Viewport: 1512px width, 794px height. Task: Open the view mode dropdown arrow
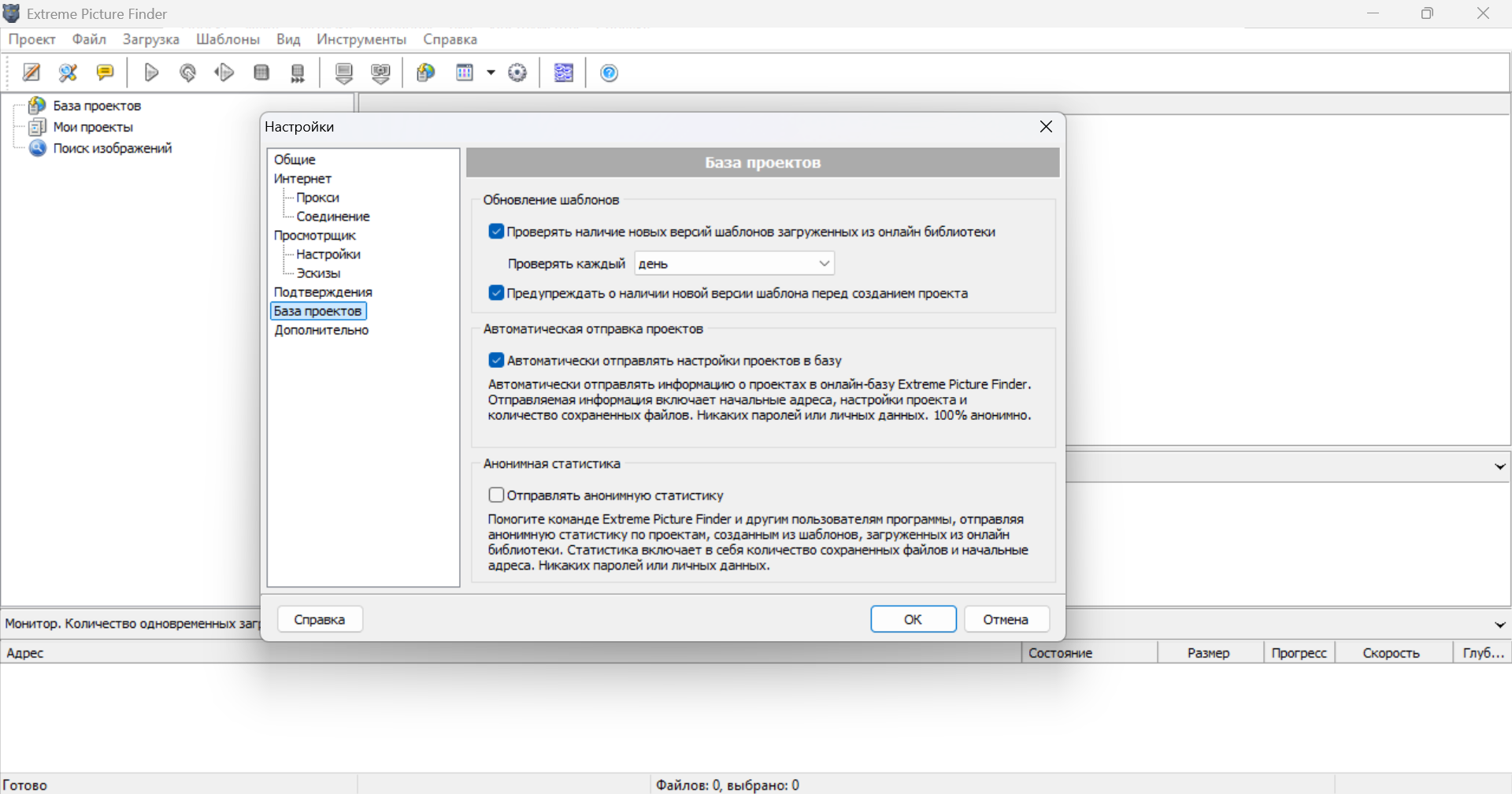[491, 72]
